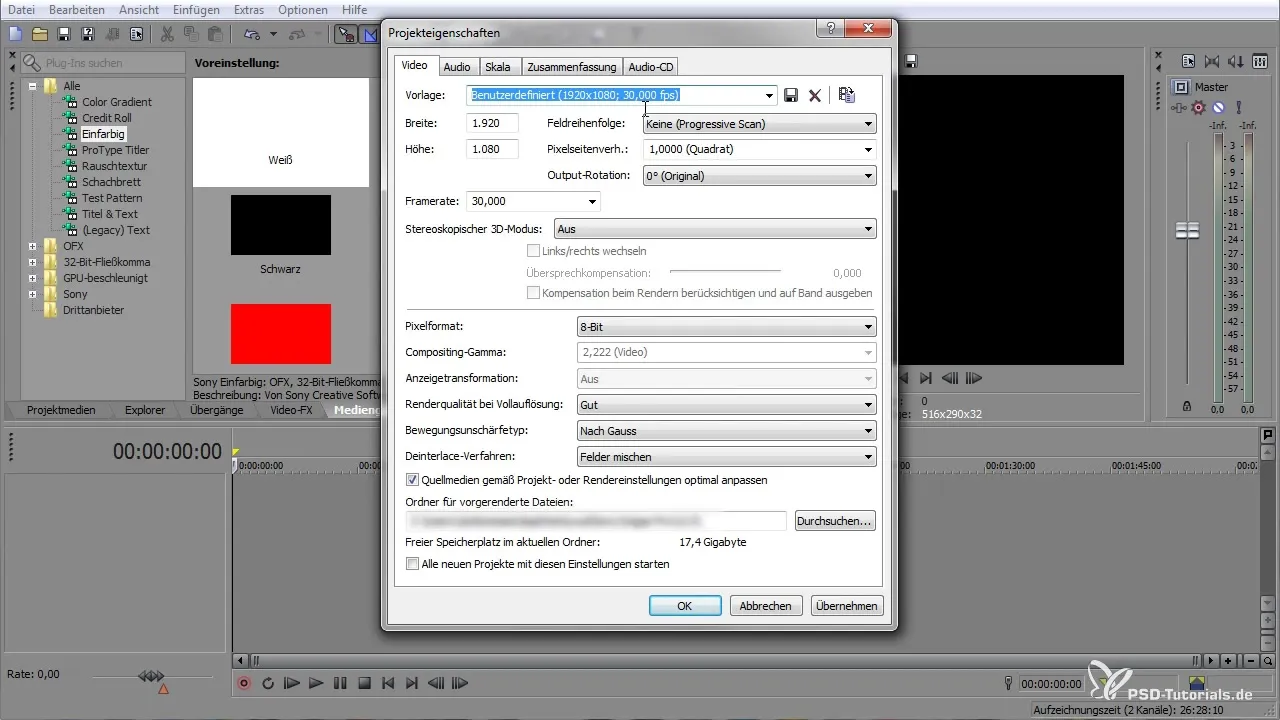
Task: Collapse the Alle folder in plug-in tree
Action: pyautogui.click(x=33, y=86)
